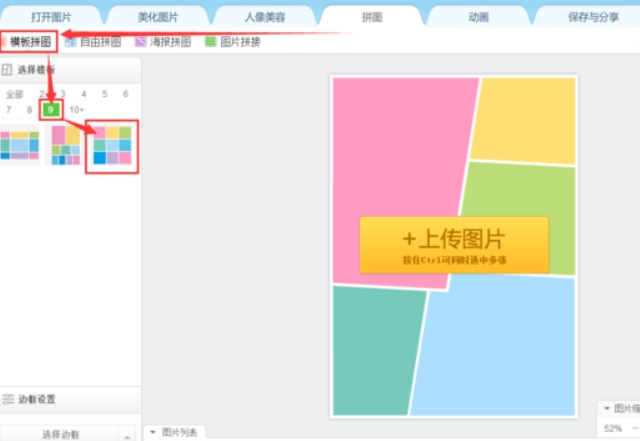
Task: Click the yellow collage cell
Action: (x=524, y=120)
